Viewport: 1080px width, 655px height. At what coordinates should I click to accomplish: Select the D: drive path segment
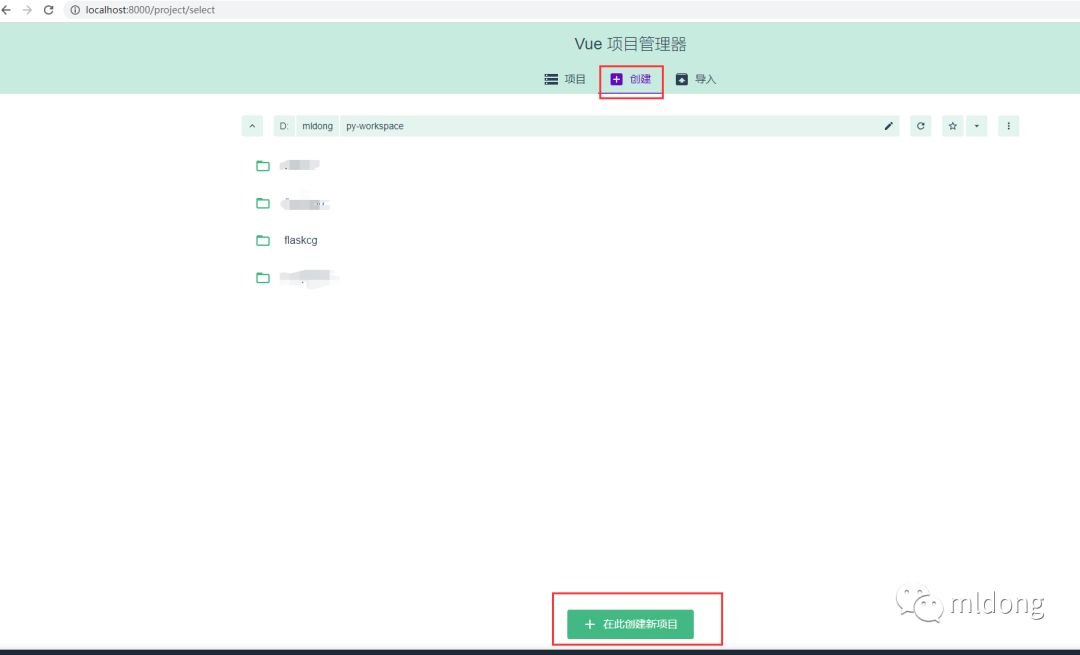(x=284, y=126)
